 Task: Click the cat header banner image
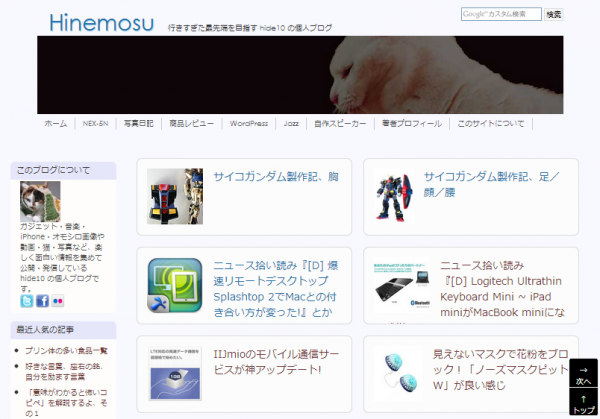[300, 75]
